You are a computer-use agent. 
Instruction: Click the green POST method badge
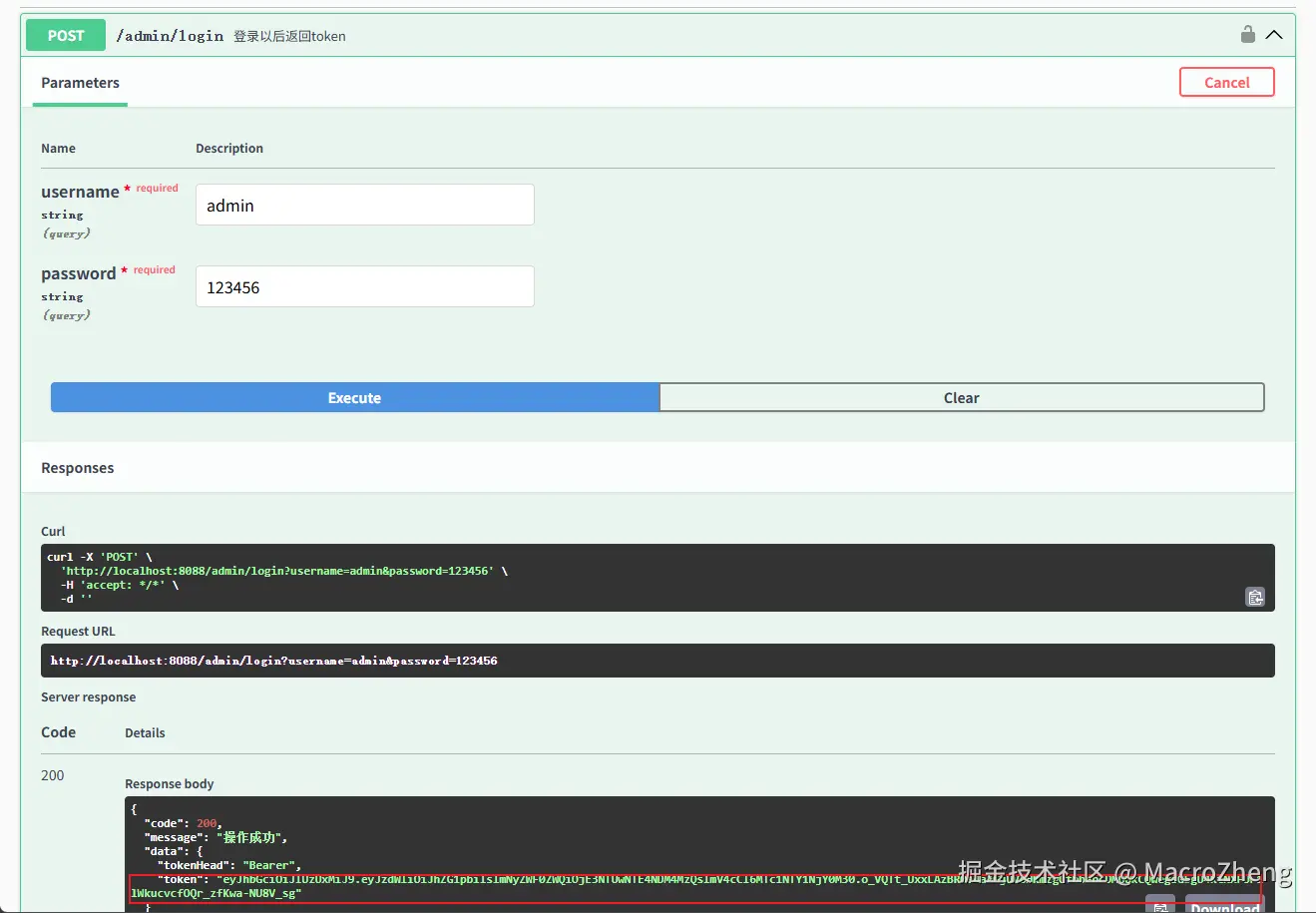point(65,34)
